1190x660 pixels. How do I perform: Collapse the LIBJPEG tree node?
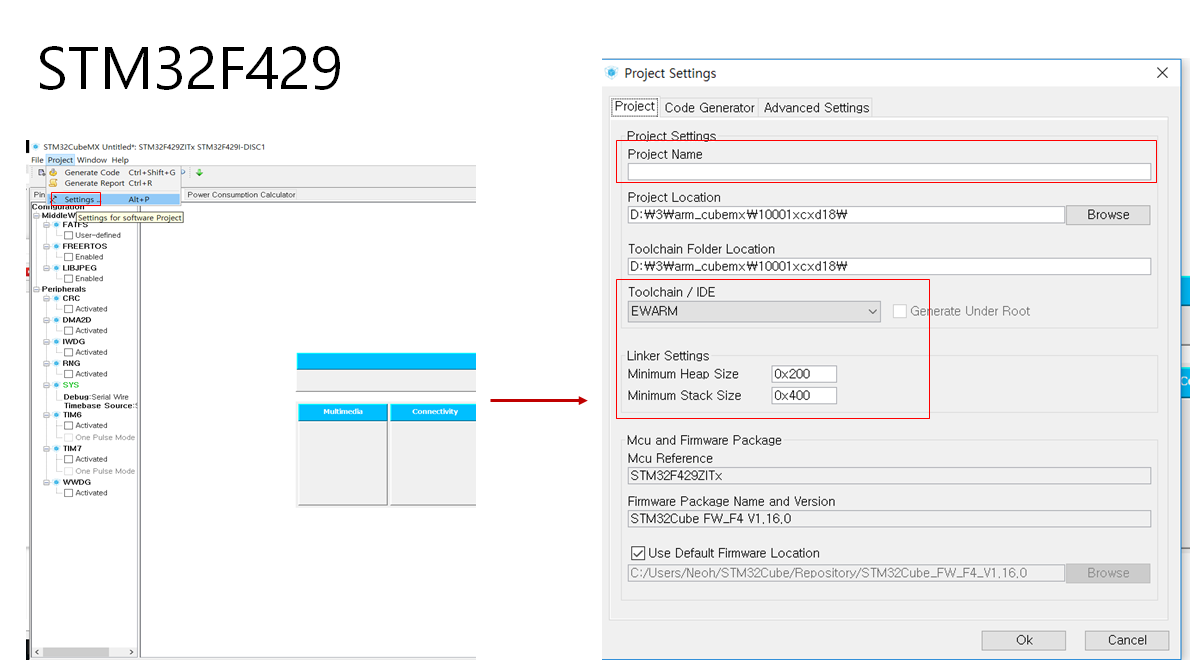[x=46, y=268]
